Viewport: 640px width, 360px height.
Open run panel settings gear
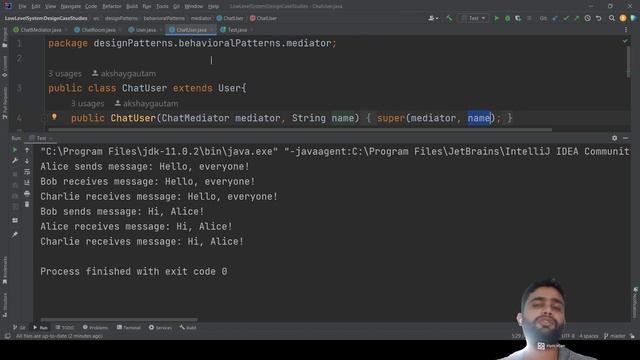click(614, 138)
